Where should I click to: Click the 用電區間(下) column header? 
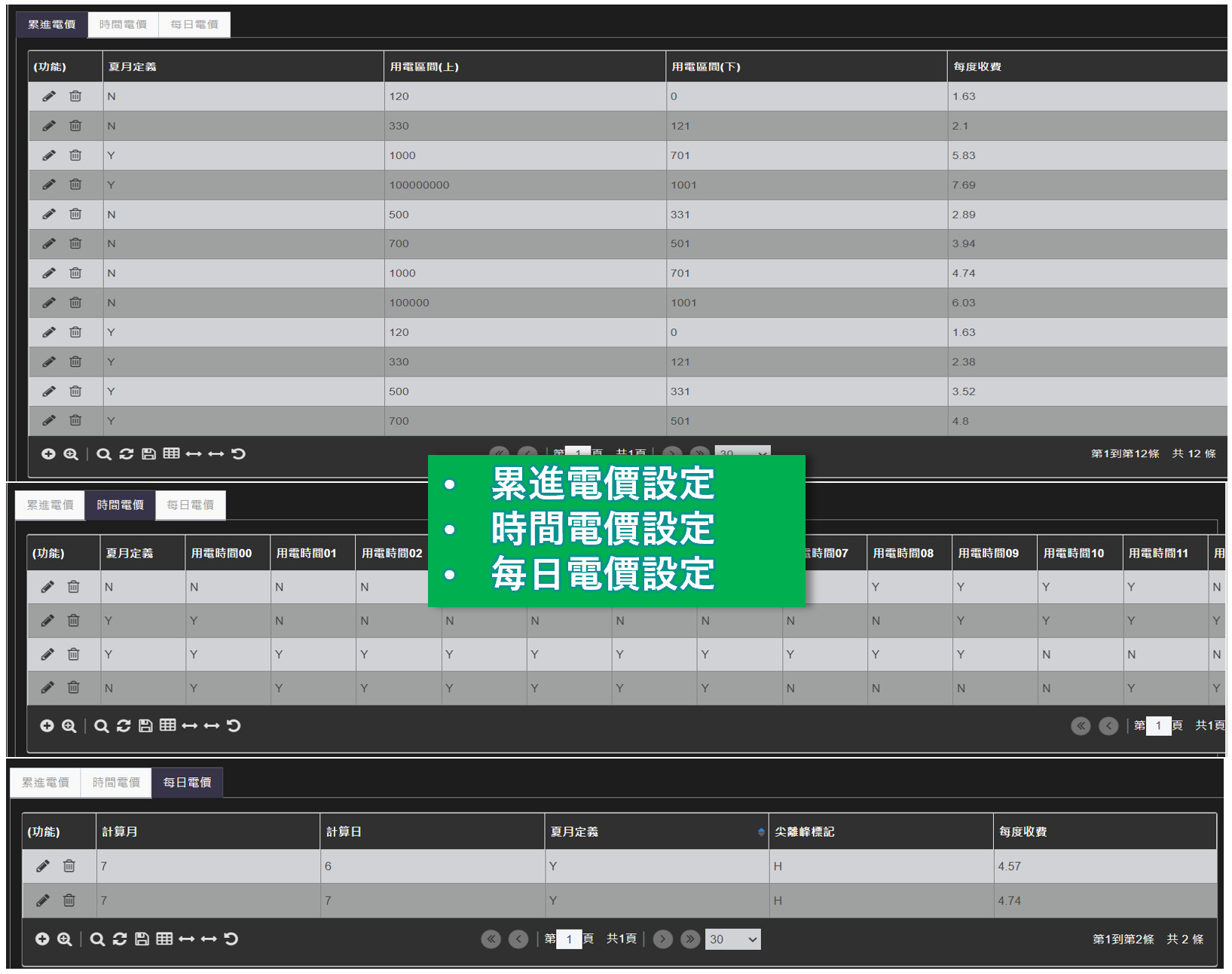coord(807,67)
